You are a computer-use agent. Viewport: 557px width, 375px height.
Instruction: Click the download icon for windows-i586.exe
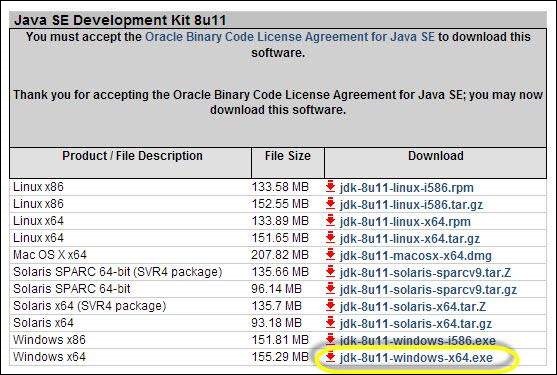pyautogui.click(x=330, y=340)
